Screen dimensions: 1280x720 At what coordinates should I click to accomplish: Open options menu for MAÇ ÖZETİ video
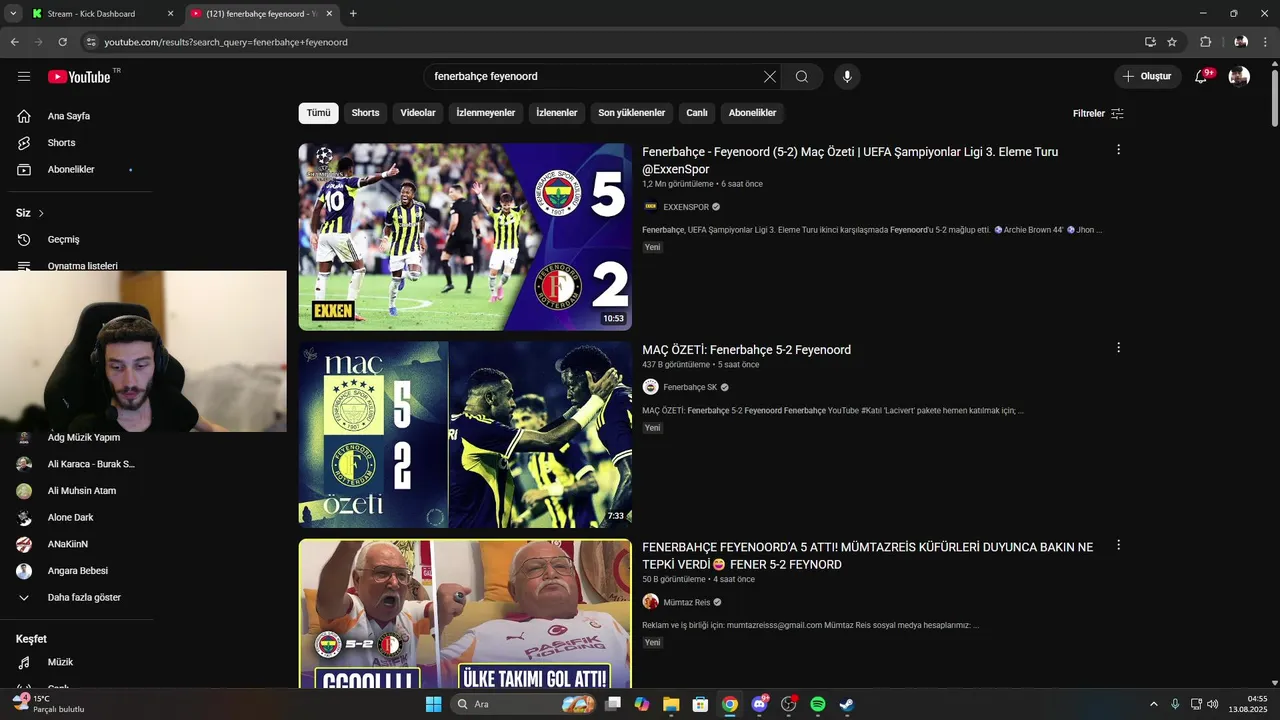coord(1118,348)
